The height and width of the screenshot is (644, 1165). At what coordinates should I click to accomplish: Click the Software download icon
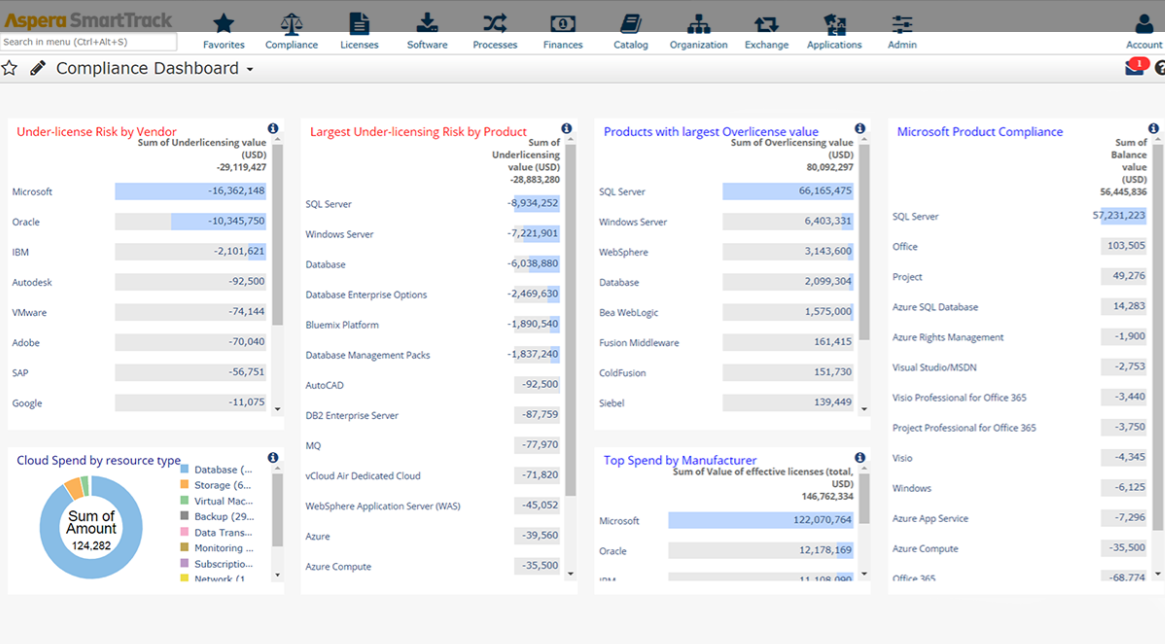click(427, 22)
